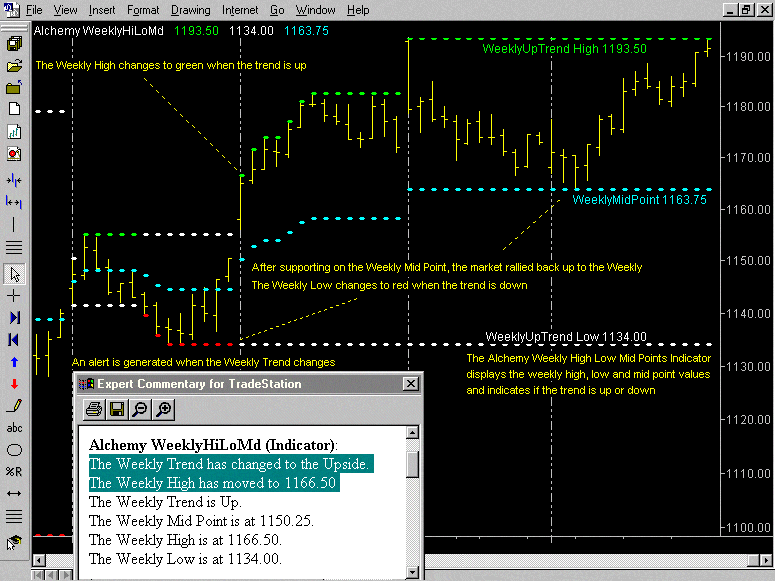Image resolution: width=775 pixels, height=582 pixels.
Task: Select the arrow pointer tool
Action: 14,274
